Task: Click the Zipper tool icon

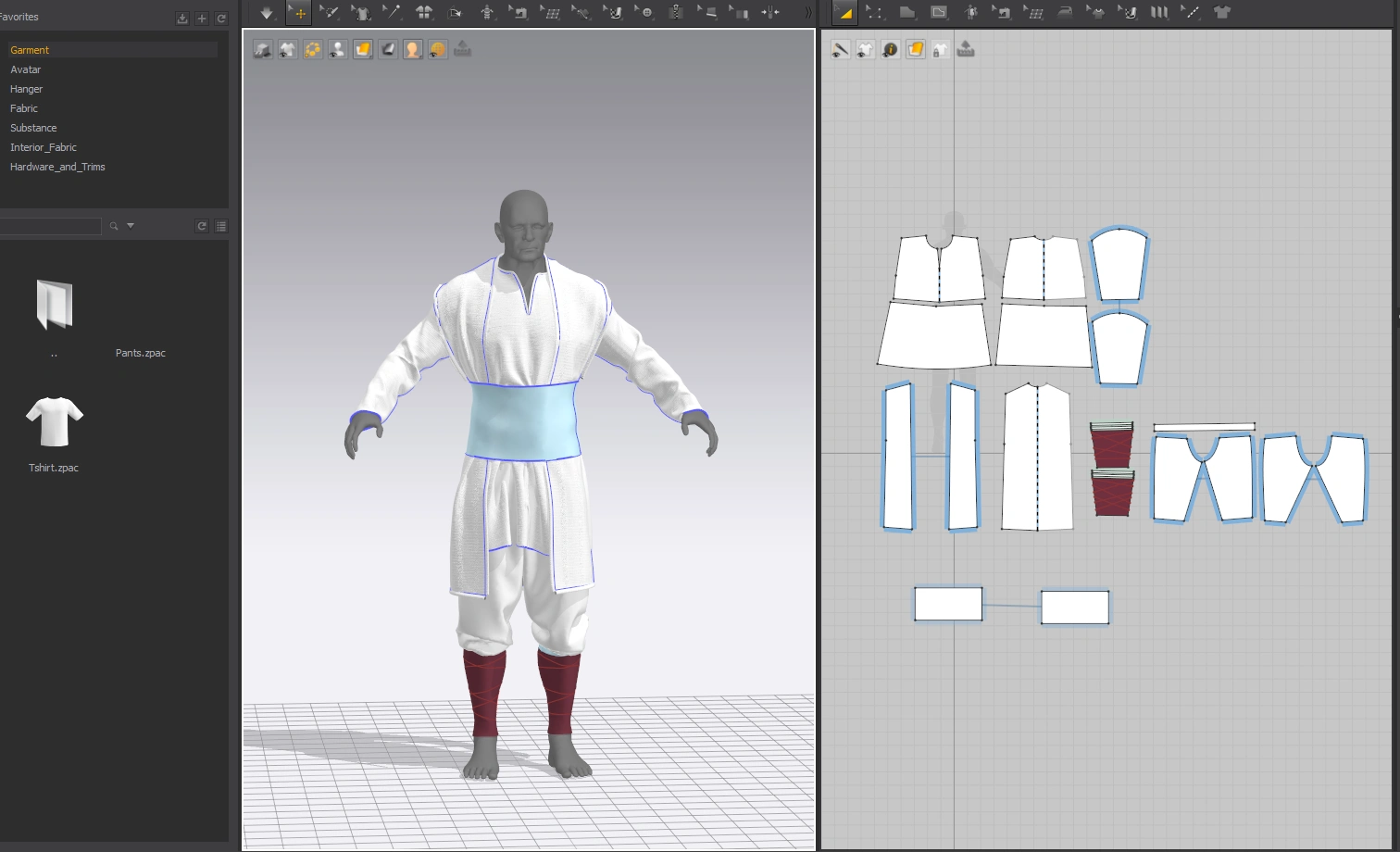Action: tap(676, 13)
